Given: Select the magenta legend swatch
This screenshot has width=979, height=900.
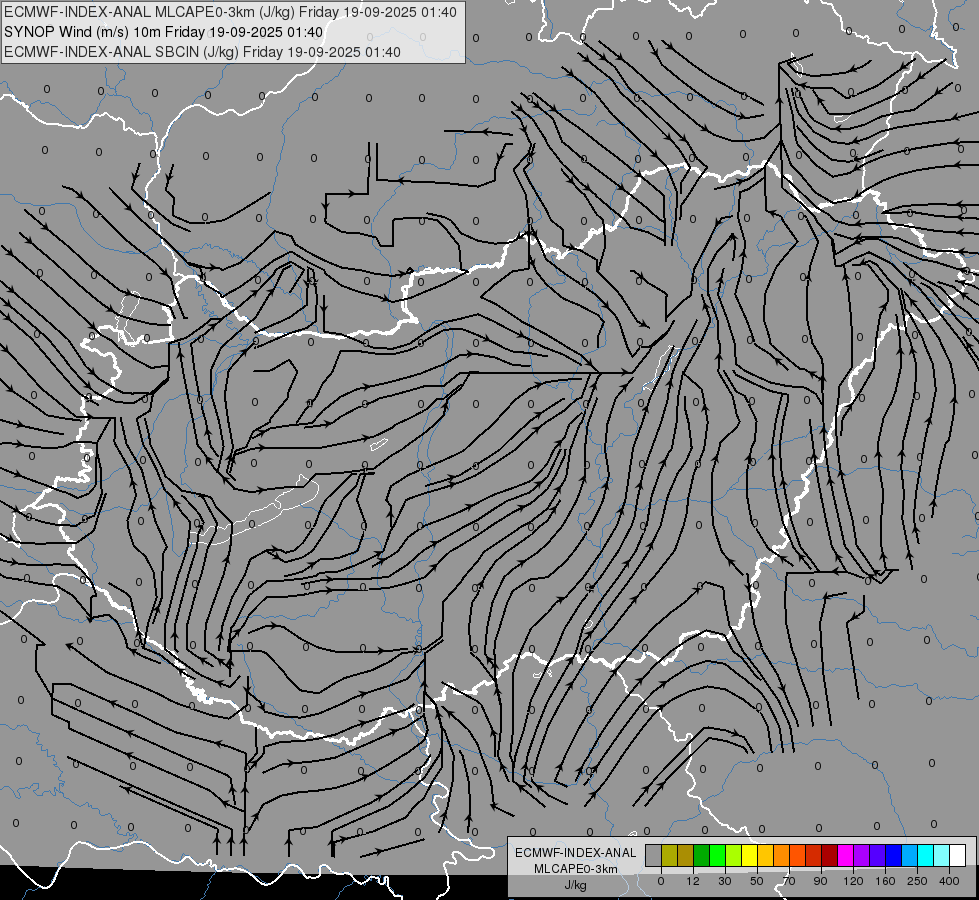Looking at the screenshot, I should tap(846, 855).
